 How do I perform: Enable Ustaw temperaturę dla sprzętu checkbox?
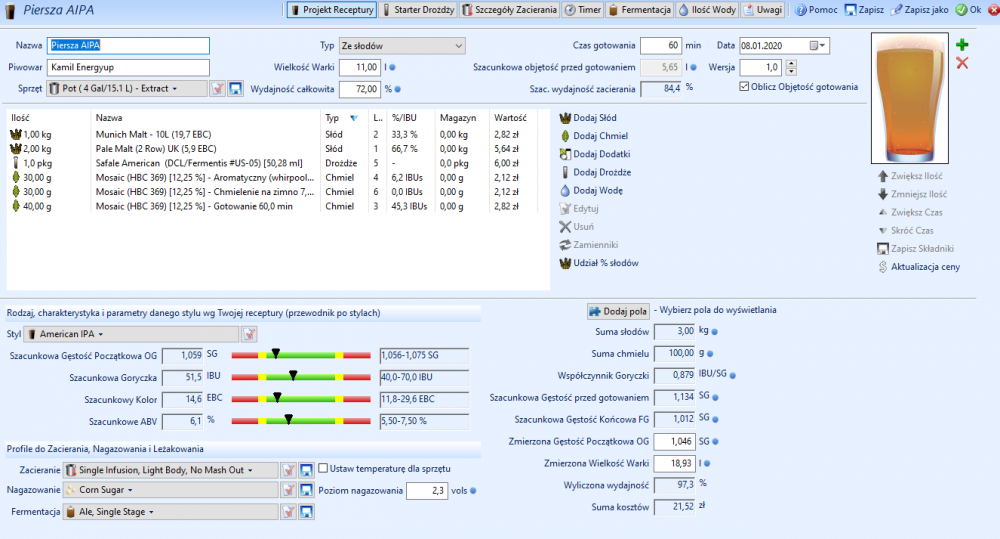(323, 468)
